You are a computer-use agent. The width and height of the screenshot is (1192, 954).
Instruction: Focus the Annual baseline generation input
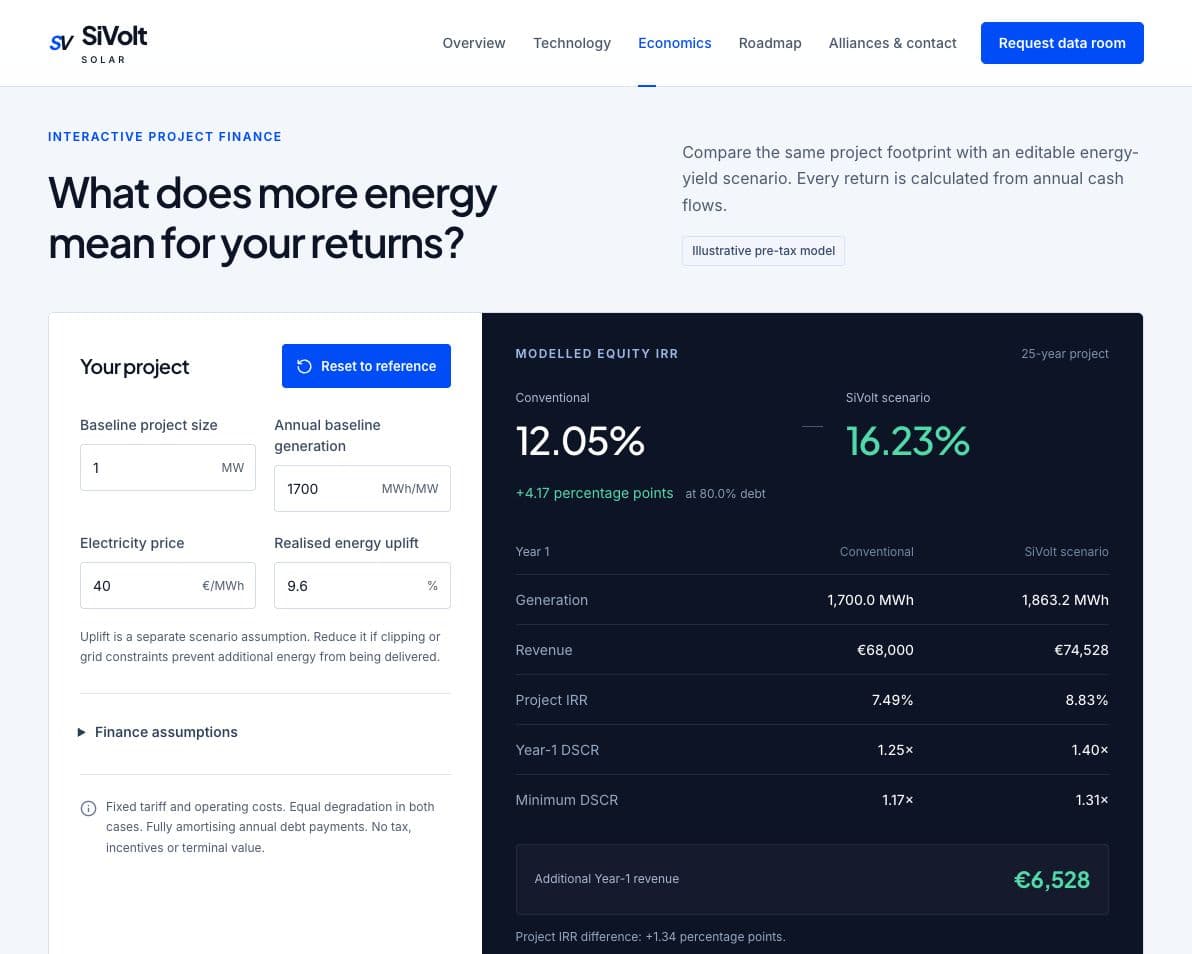pyautogui.click(x=362, y=489)
